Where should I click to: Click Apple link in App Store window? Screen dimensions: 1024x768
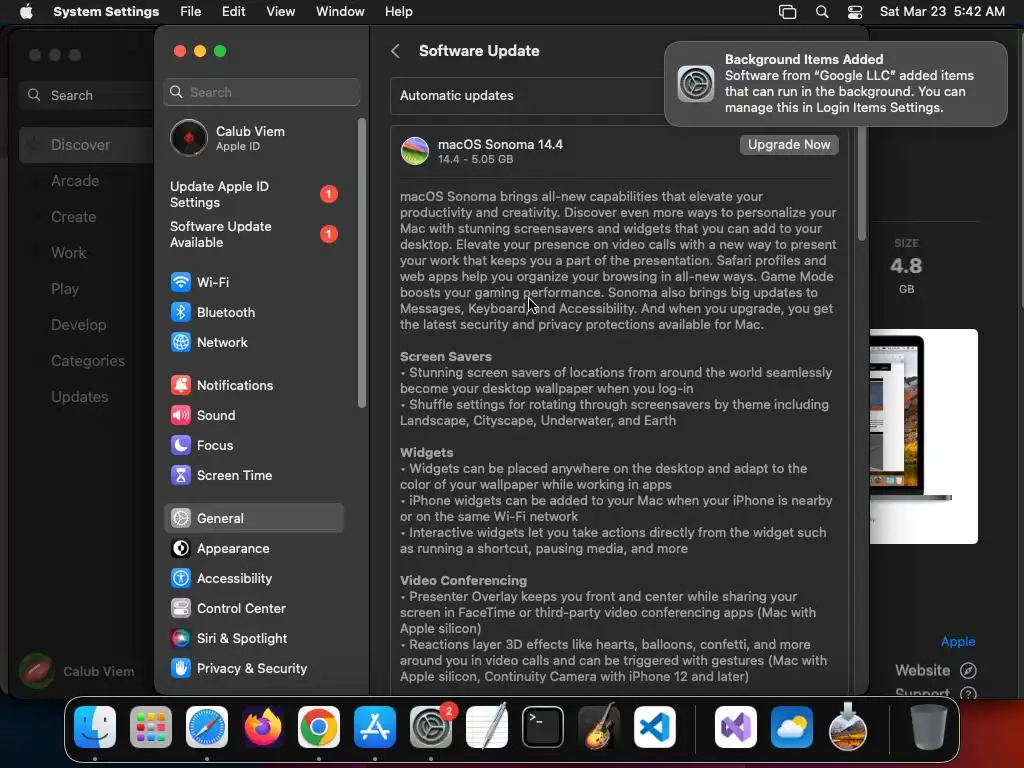point(957,641)
